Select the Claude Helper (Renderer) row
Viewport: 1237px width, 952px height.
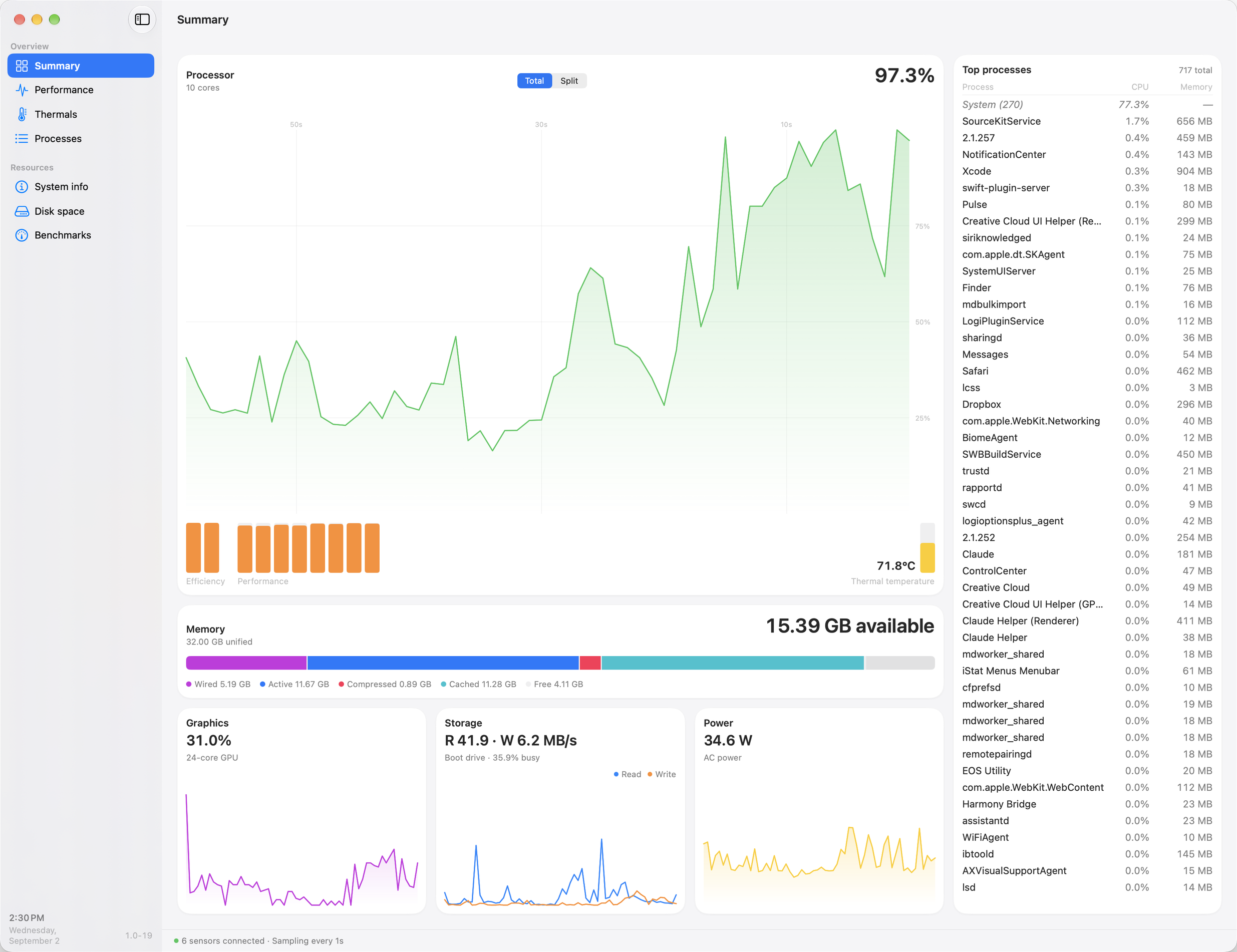(1087, 620)
